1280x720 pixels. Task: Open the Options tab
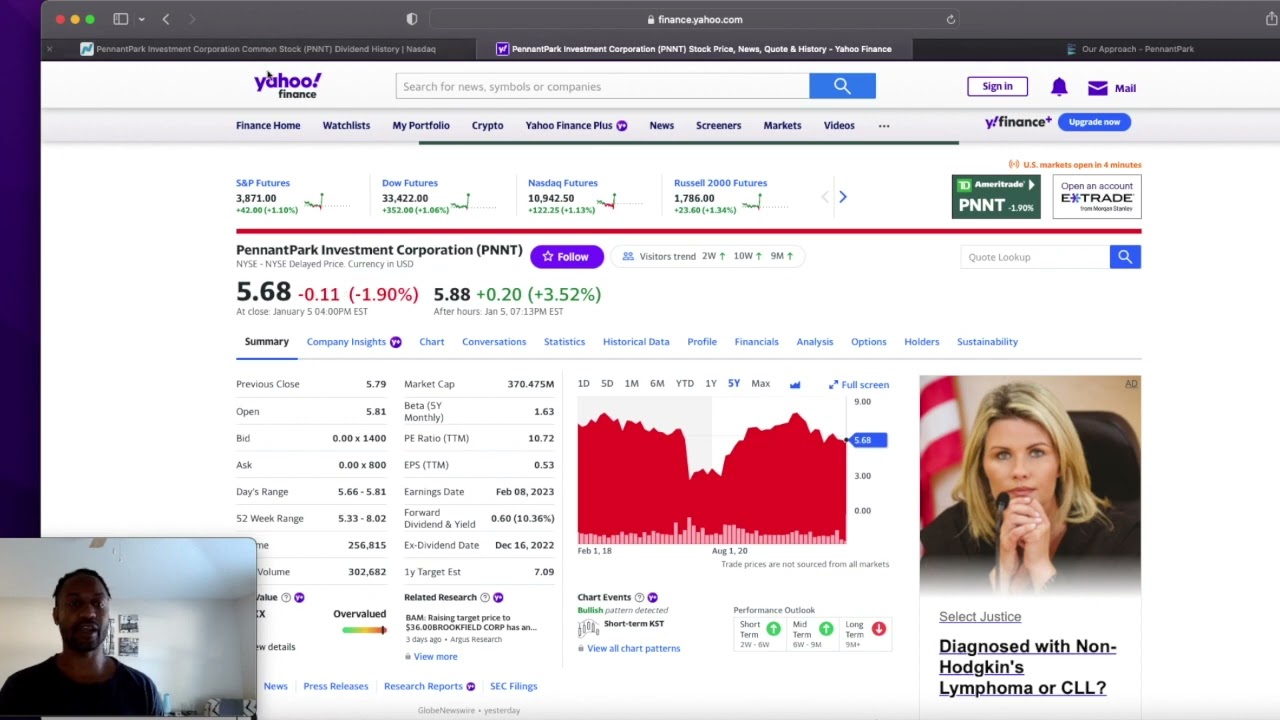click(x=869, y=342)
